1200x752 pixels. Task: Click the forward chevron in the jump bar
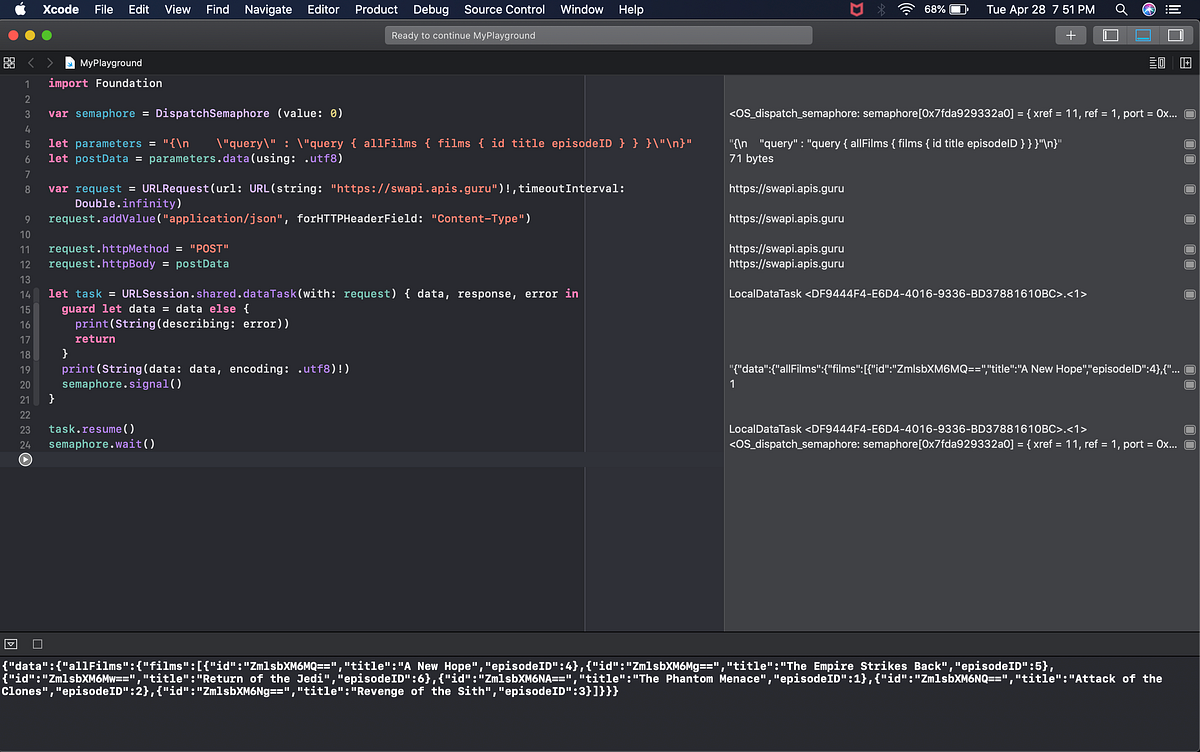pos(48,62)
